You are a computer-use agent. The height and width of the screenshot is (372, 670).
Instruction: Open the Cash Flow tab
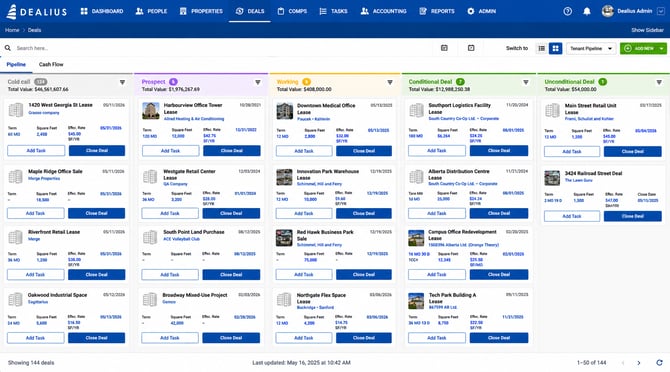coord(51,64)
